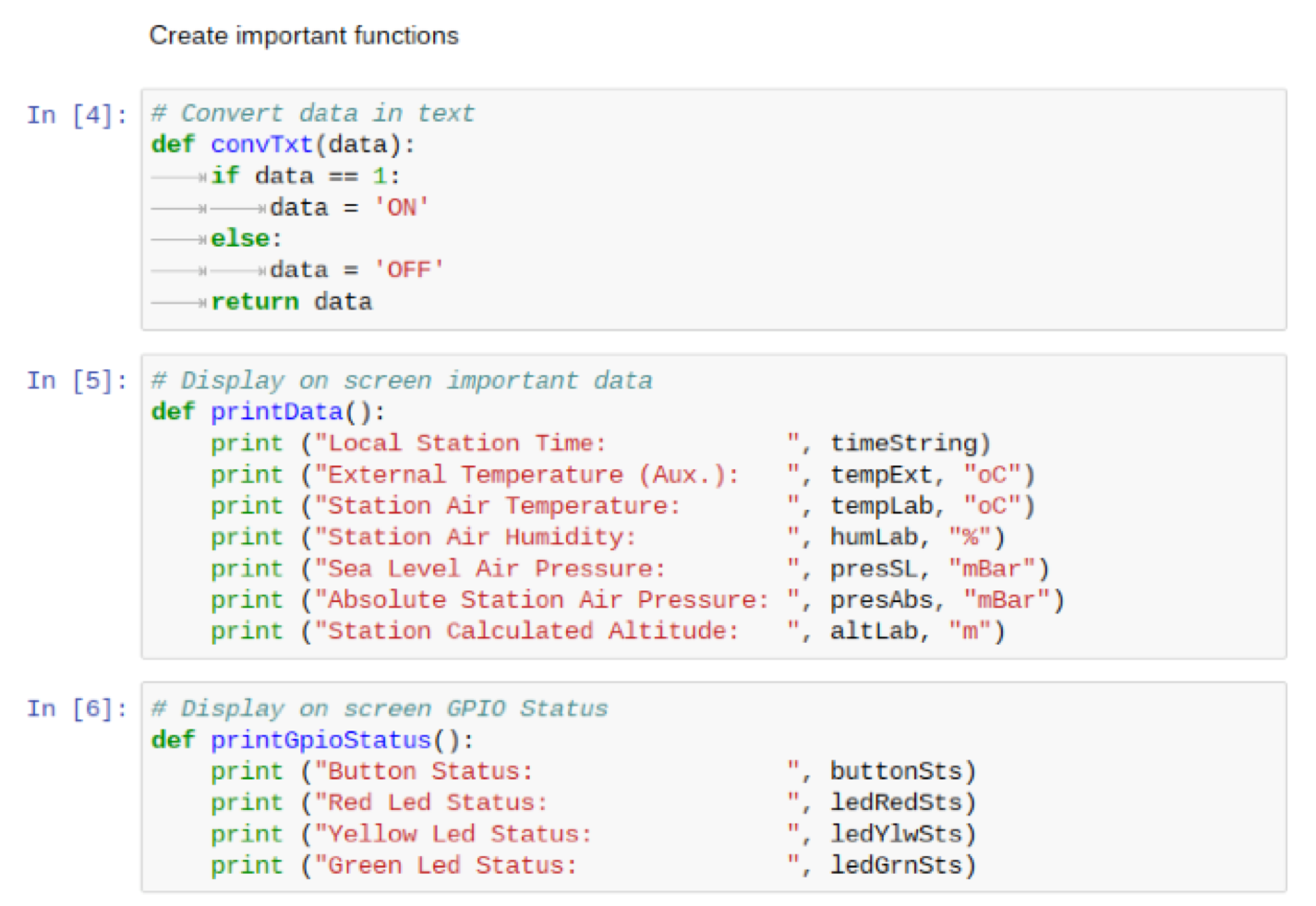Click the In [6] cell prompt
Image resolution: width=1316 pixels, height=906 pixels.
pos(77,708)
